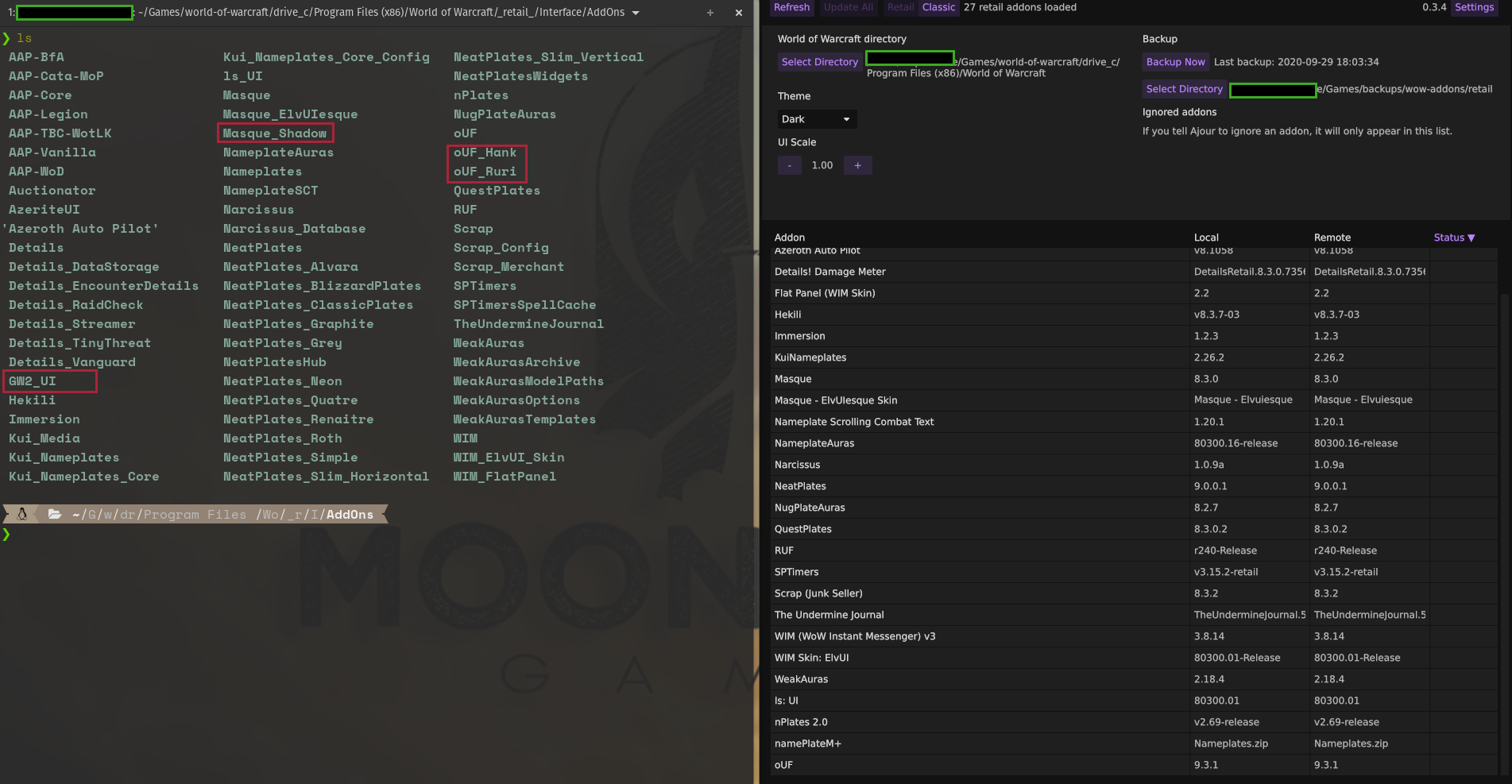Click the Backup Now button

coord(1175,62)
